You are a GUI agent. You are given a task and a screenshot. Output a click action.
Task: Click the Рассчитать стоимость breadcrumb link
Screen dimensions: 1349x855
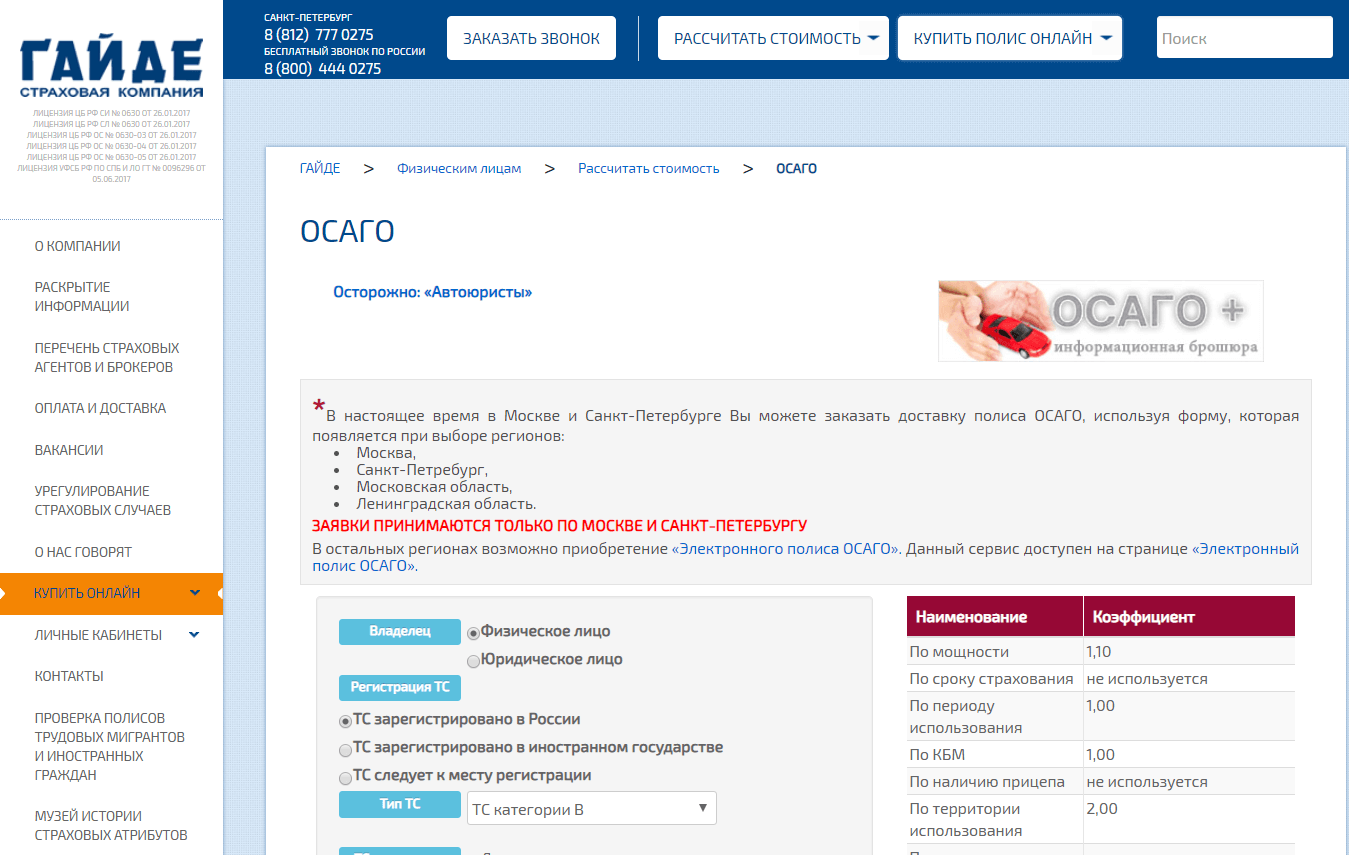[x=649, y=168]
